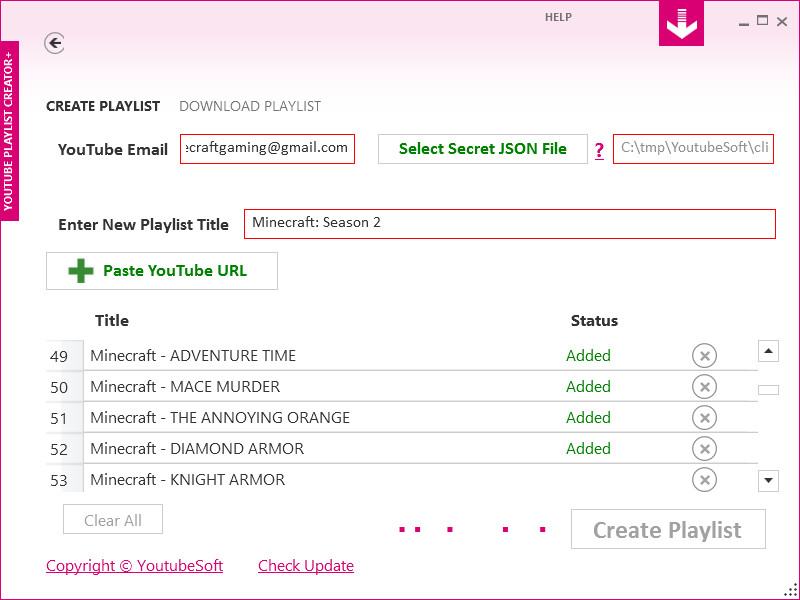Remove Minecraft - KNIGHT ARMOR entry
Viewport: 800px width, 600px height.
click(704, 480)
